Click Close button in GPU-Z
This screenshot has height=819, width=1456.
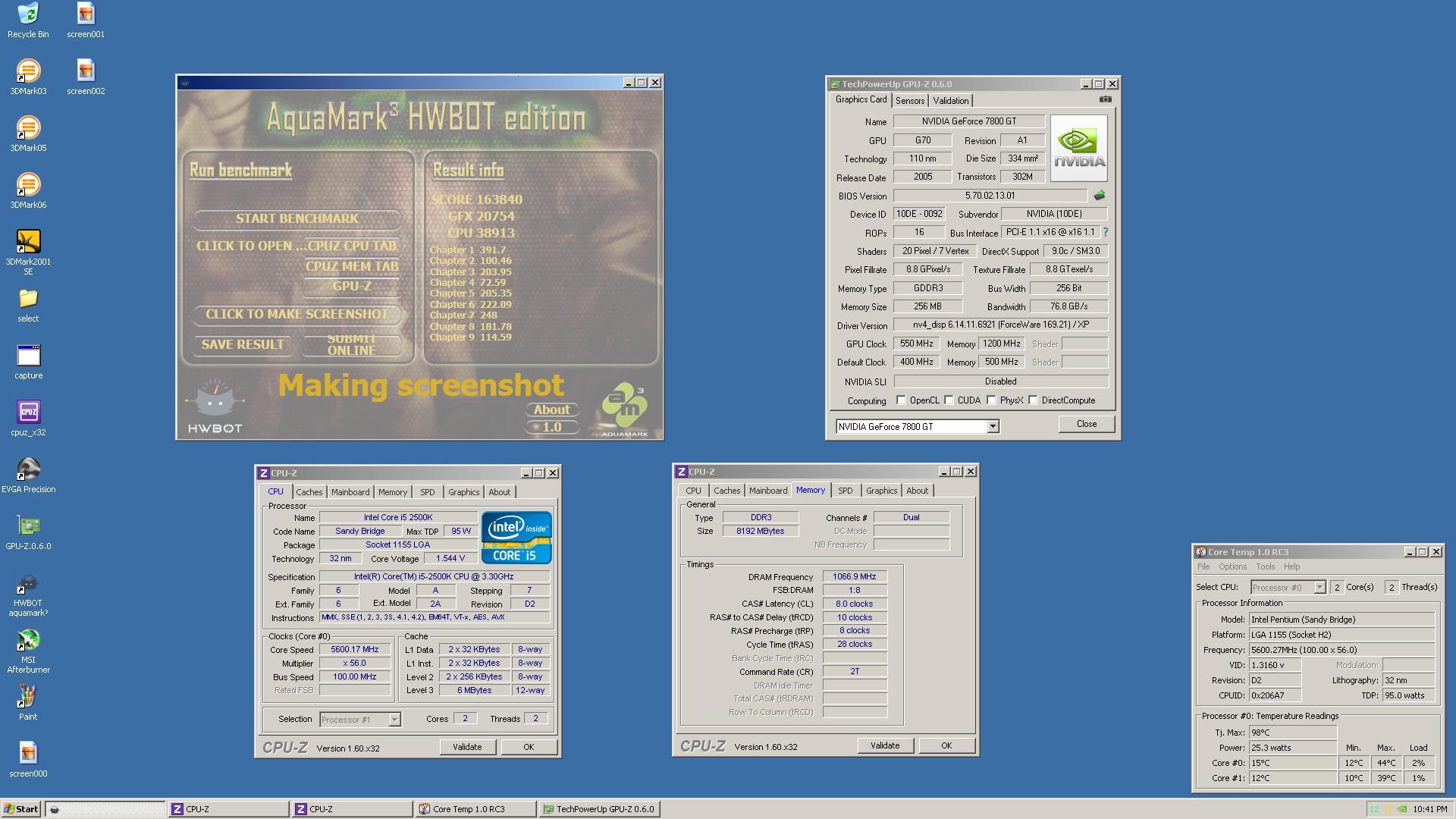(1086, 424)
